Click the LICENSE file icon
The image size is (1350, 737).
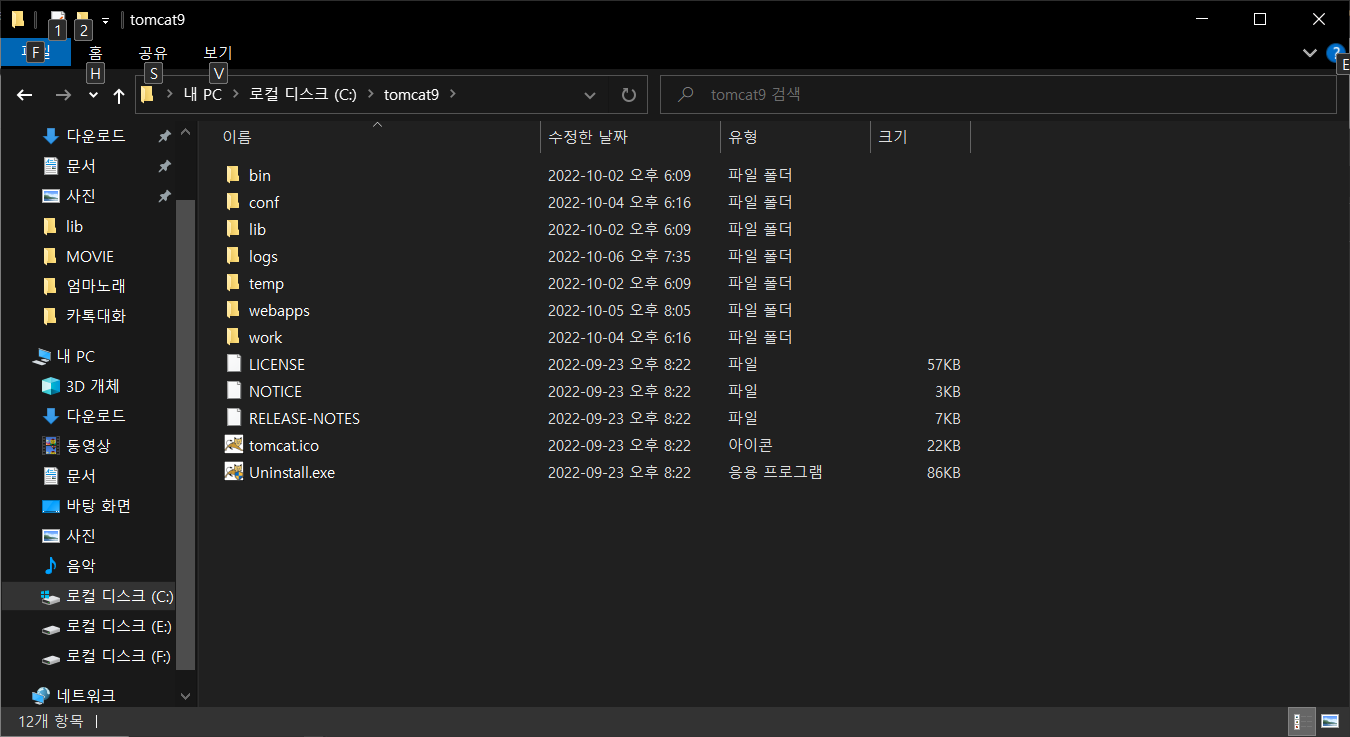coord(233,364)
